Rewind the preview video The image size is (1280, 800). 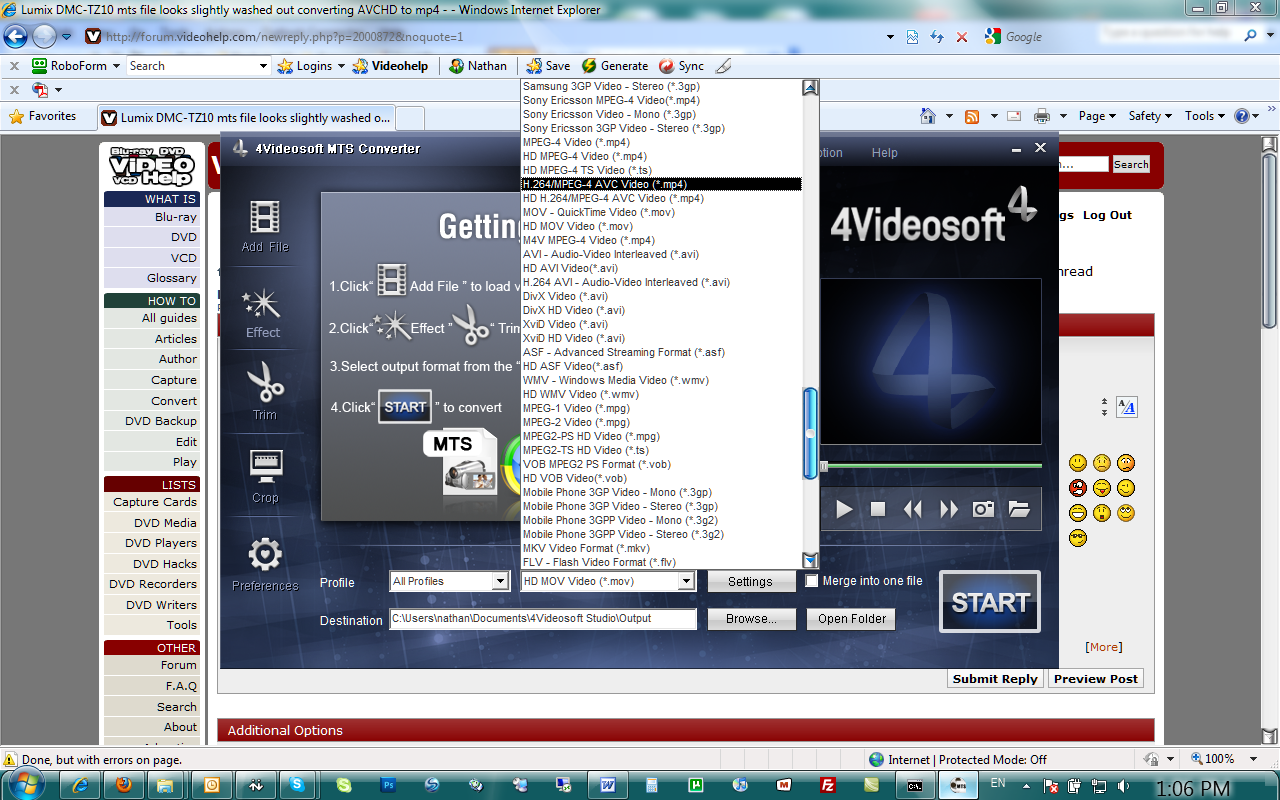pos(912,509)
